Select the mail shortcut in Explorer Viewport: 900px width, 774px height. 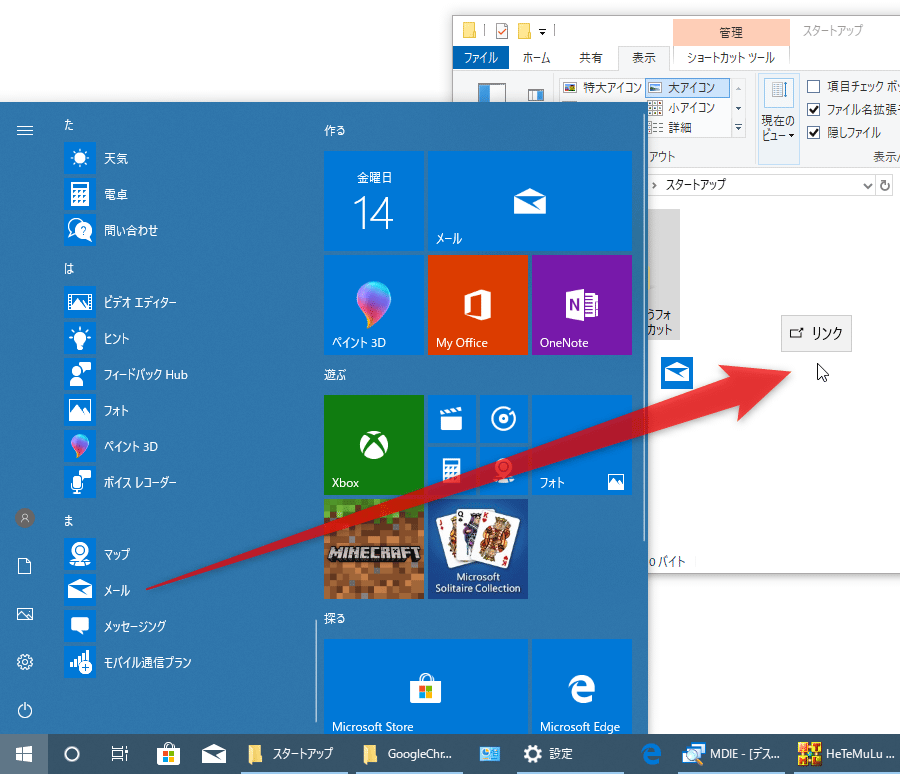tap(677, 373)
